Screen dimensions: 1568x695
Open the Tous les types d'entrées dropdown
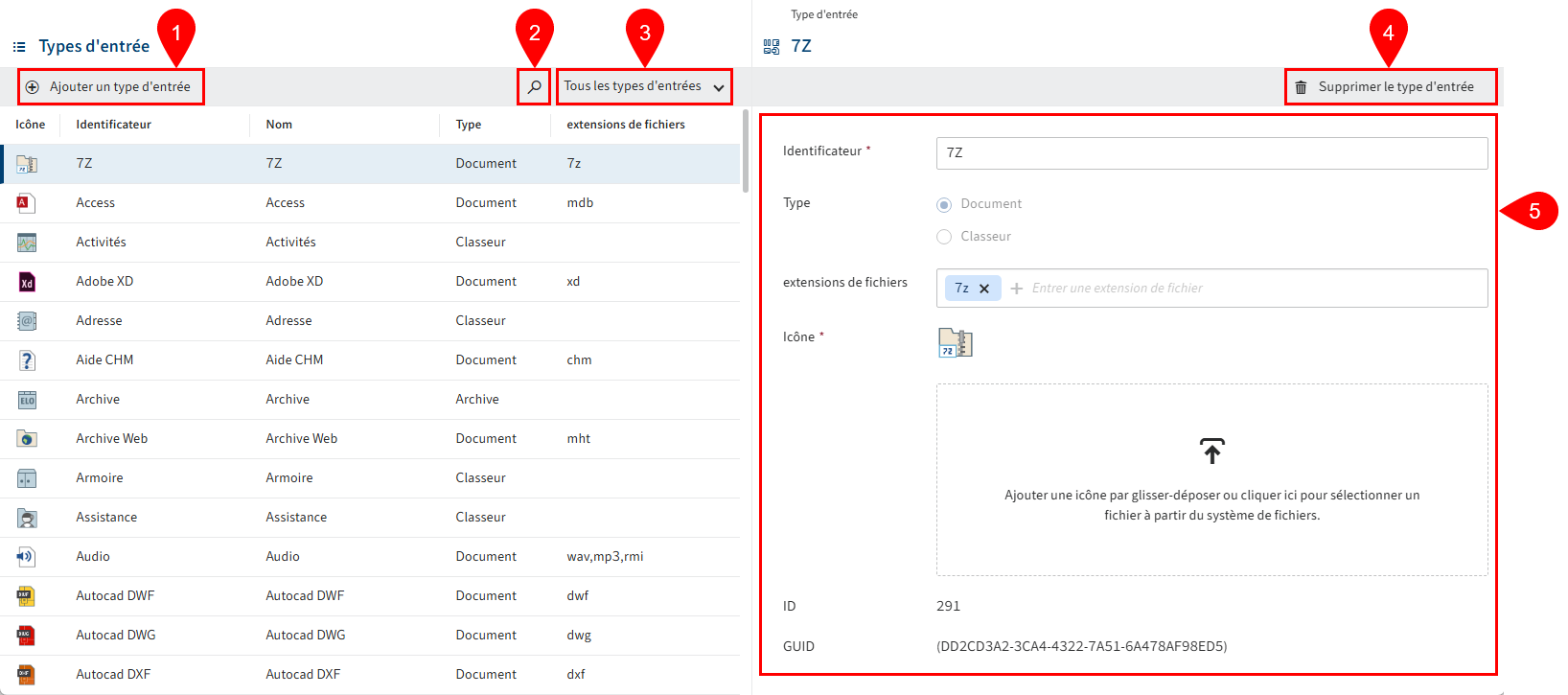644,86
